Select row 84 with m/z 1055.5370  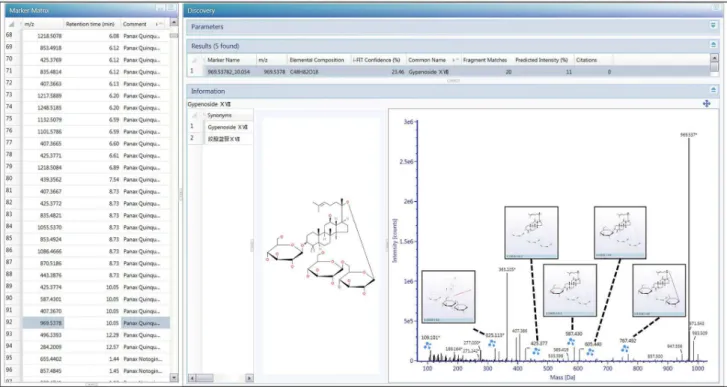pyautogui.click(x=88, y=227)
